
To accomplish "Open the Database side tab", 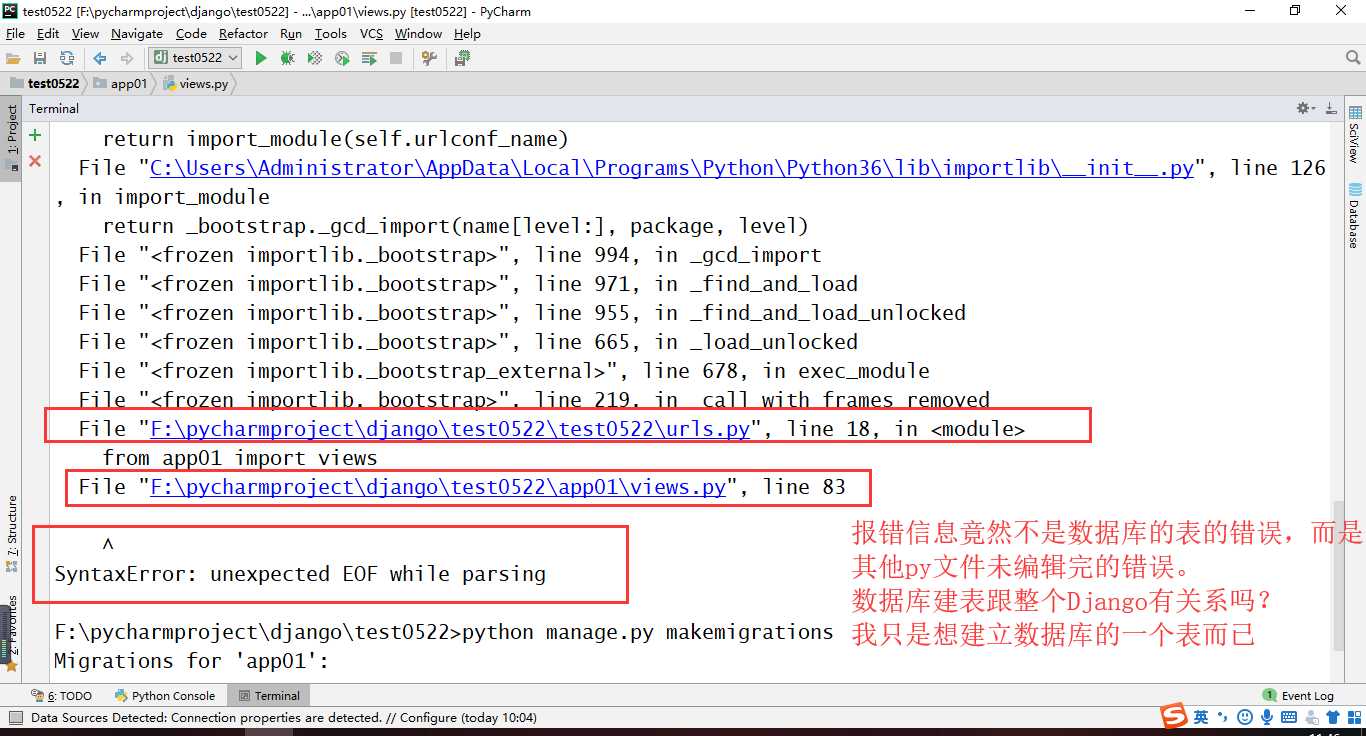I will tap(1355, 215).
